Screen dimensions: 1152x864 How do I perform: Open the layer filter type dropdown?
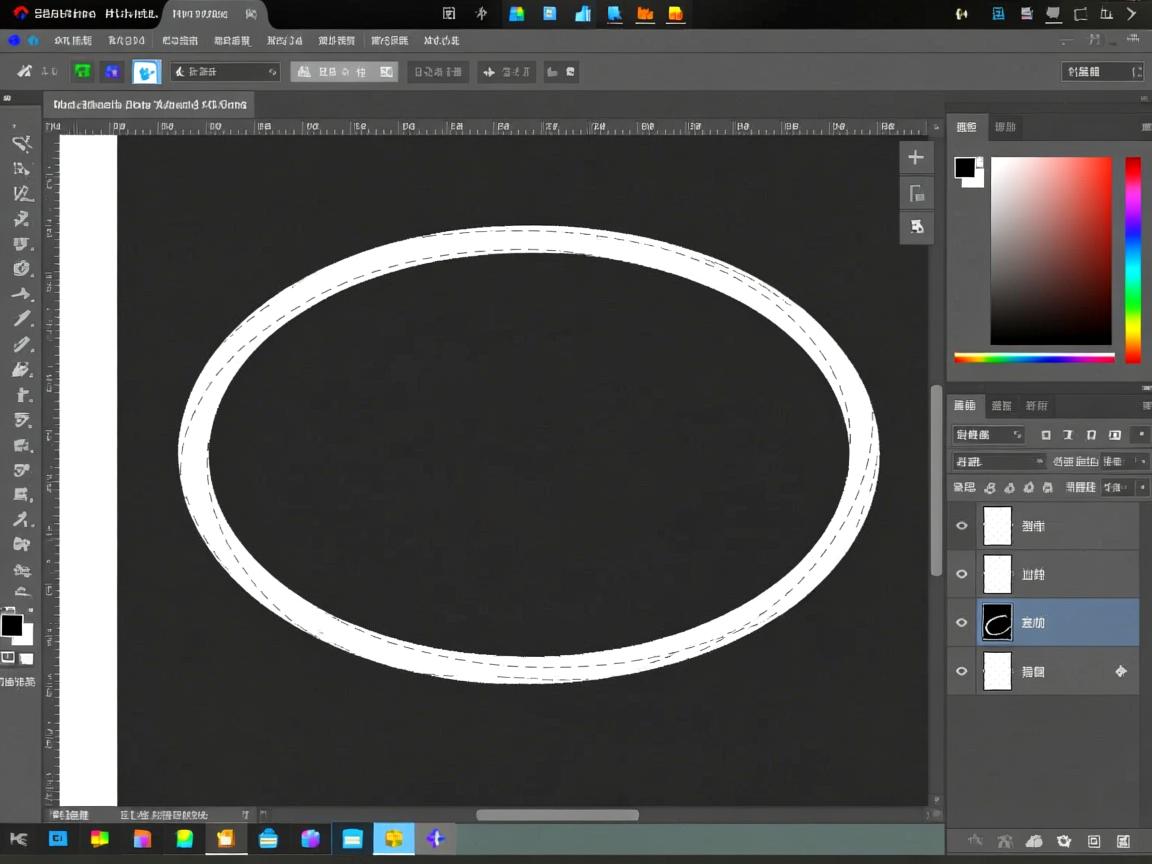988,435
